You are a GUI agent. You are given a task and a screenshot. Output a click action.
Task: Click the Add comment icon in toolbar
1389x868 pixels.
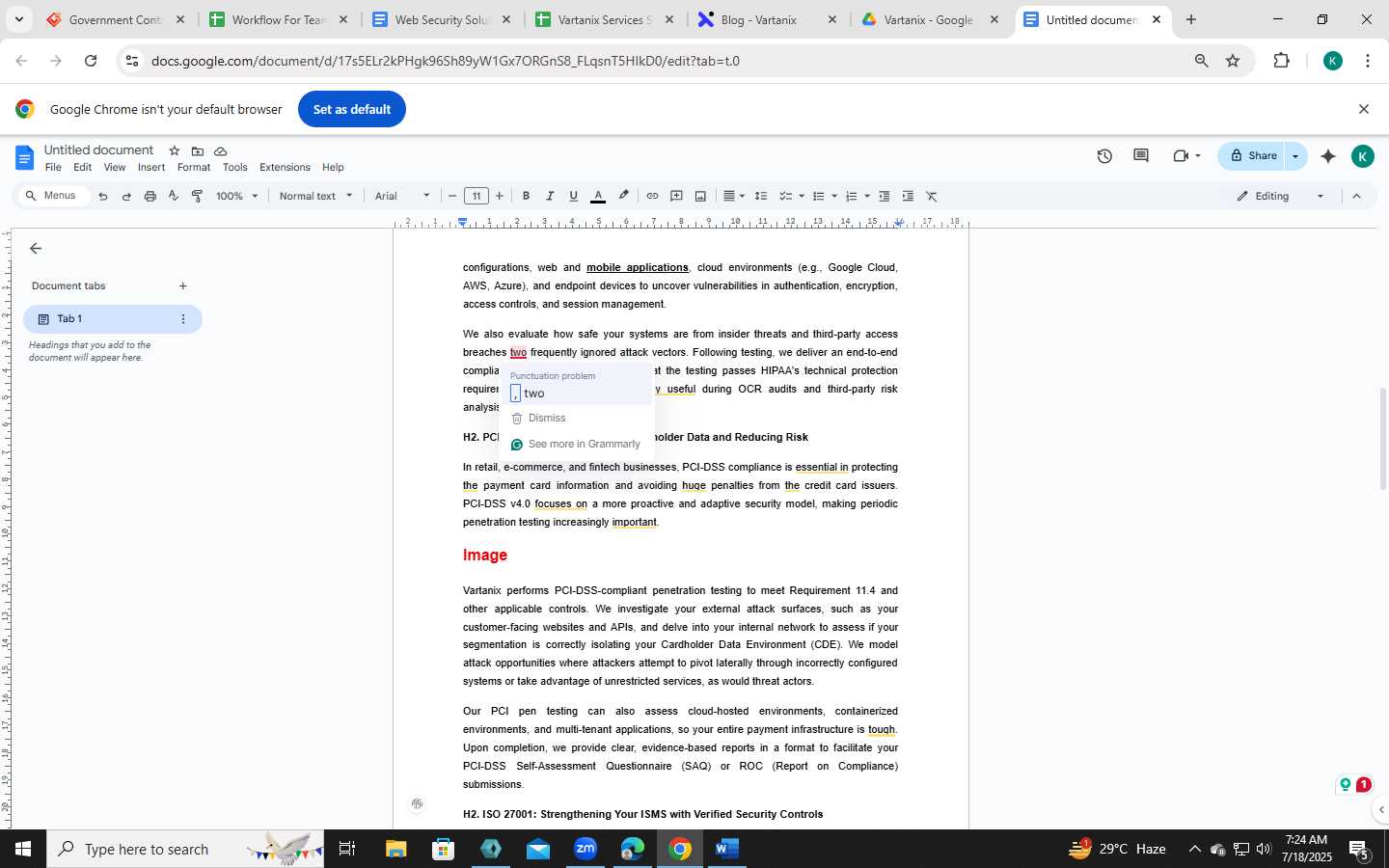(676, 196)
